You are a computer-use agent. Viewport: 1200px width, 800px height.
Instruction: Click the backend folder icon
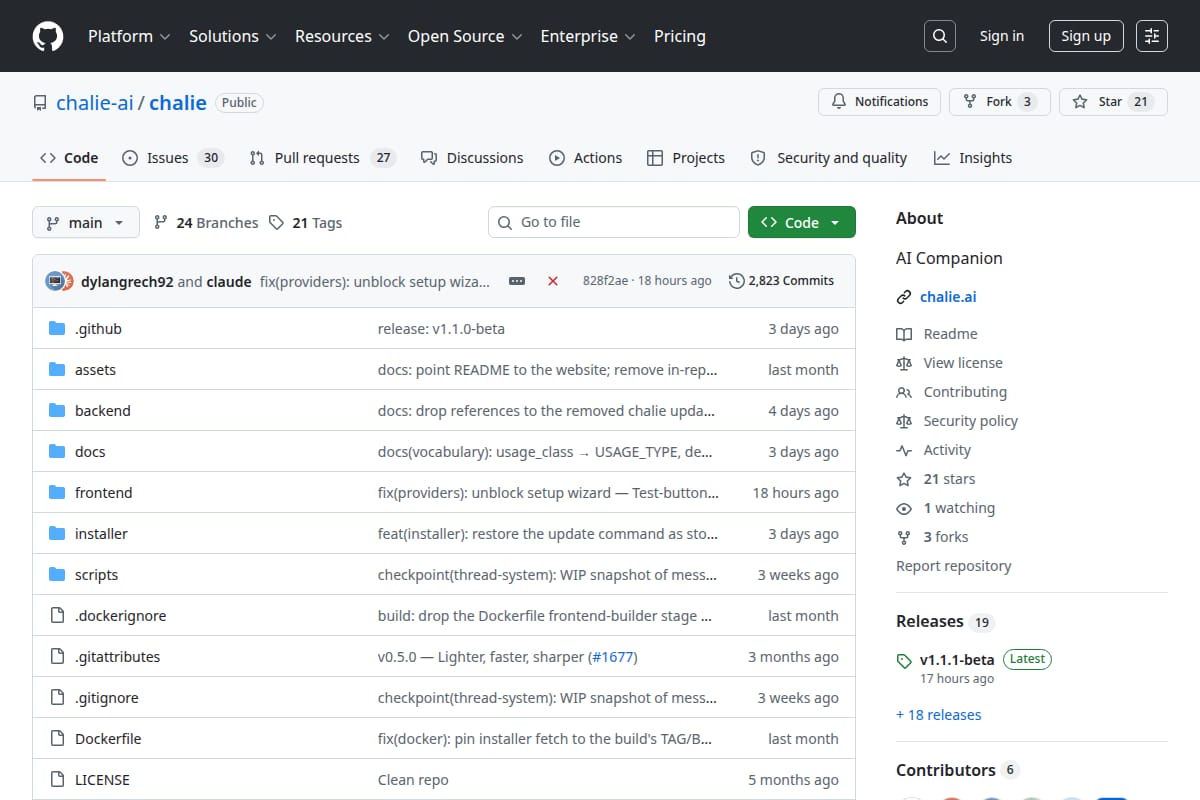[x=57, y=411]
